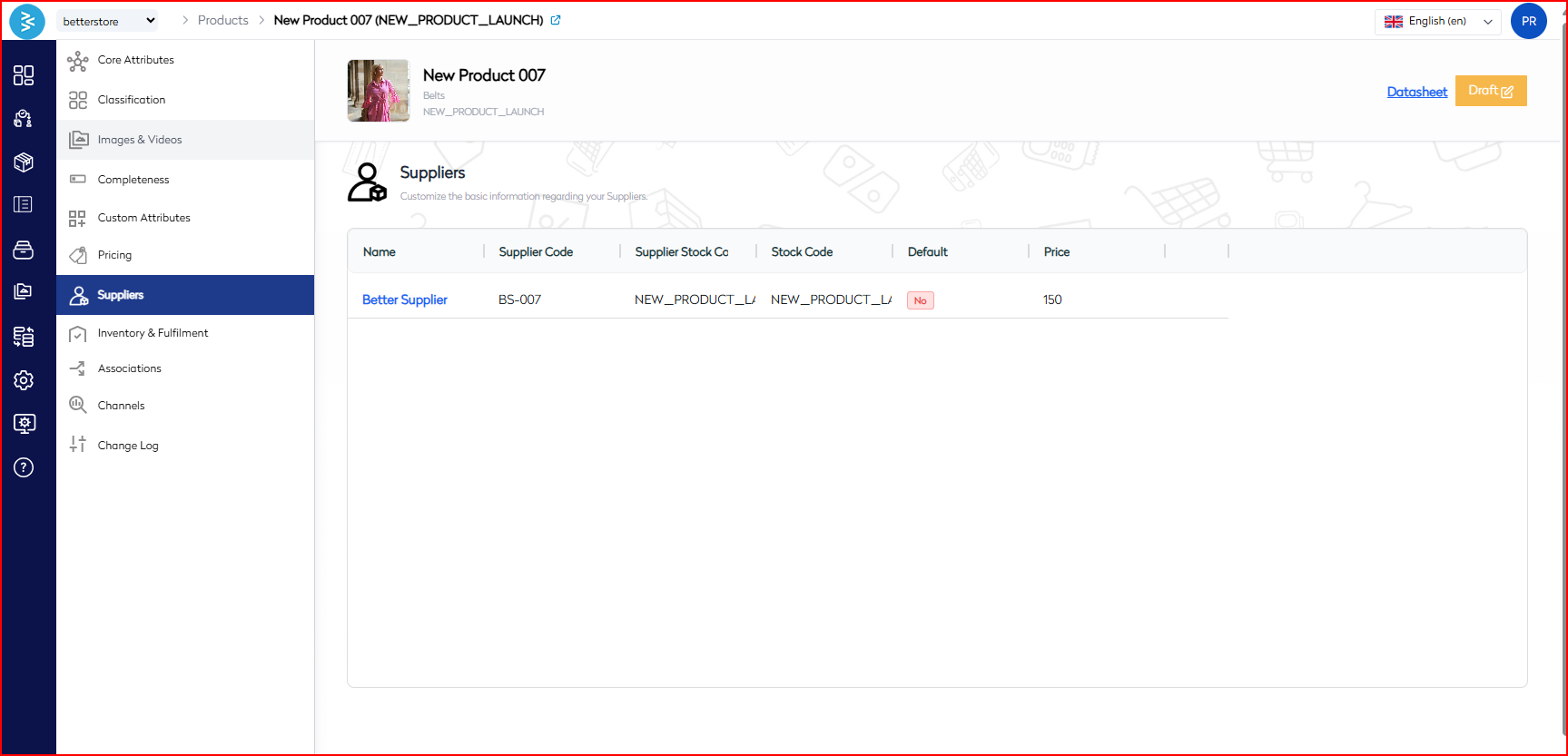Click the dashboard grid icon in left rail
This screenshot has width=1568, height=756.
tap(24, 75)
